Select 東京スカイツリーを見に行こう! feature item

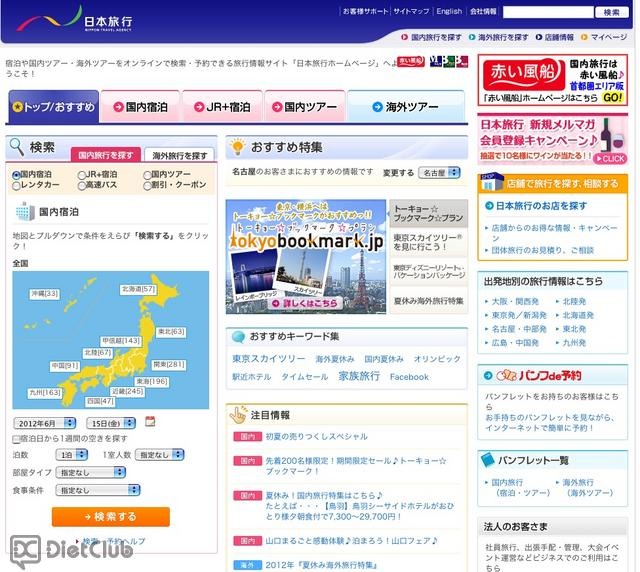pos(429,242)
